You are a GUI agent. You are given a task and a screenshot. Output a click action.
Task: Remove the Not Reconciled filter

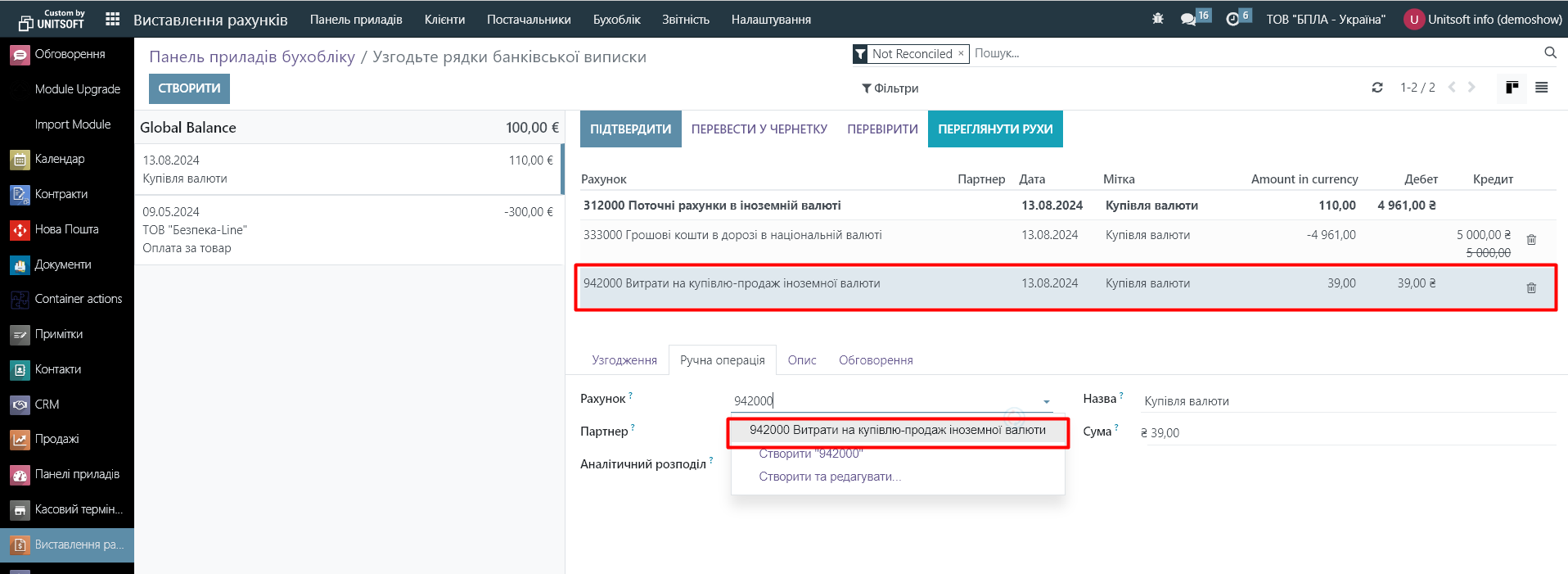click(961, 53)
